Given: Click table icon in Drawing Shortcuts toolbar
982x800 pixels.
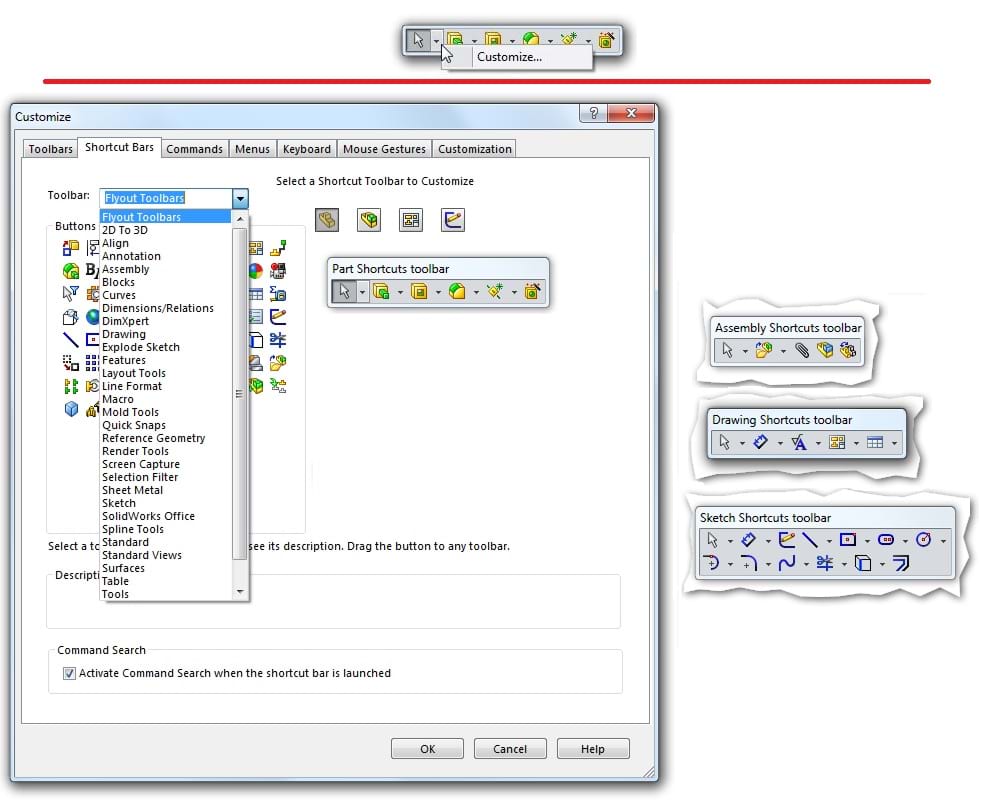Looking at the screenshot, I should click(875, 443).
